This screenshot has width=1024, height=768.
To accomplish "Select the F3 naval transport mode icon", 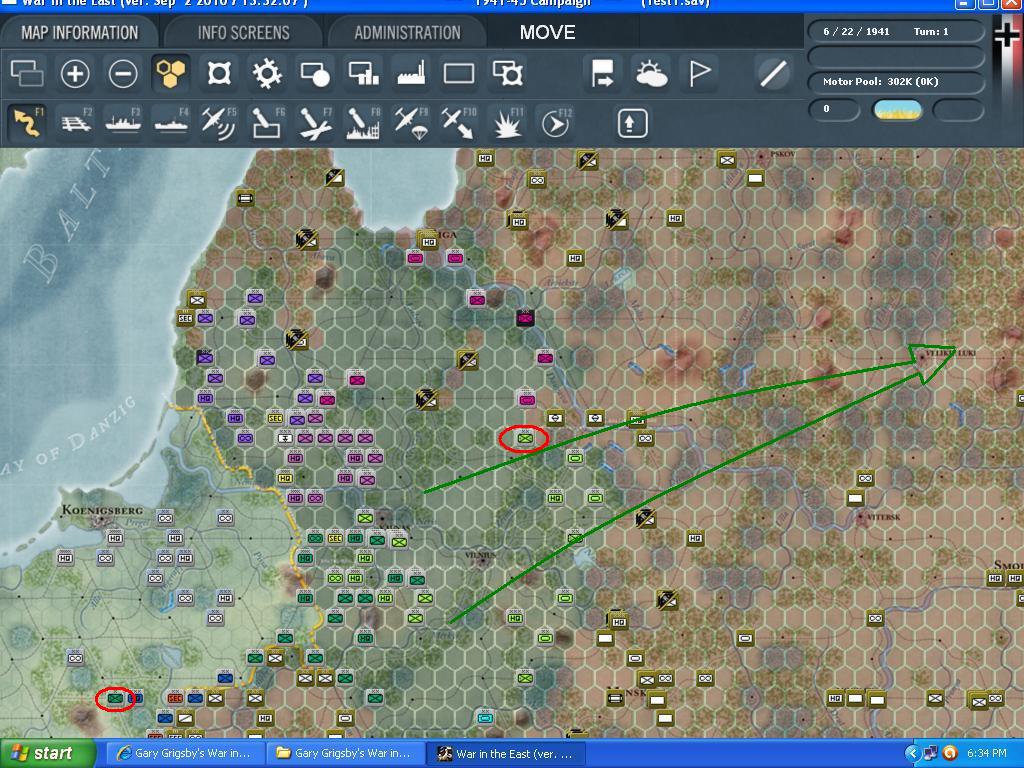I will tap(123, 123).
